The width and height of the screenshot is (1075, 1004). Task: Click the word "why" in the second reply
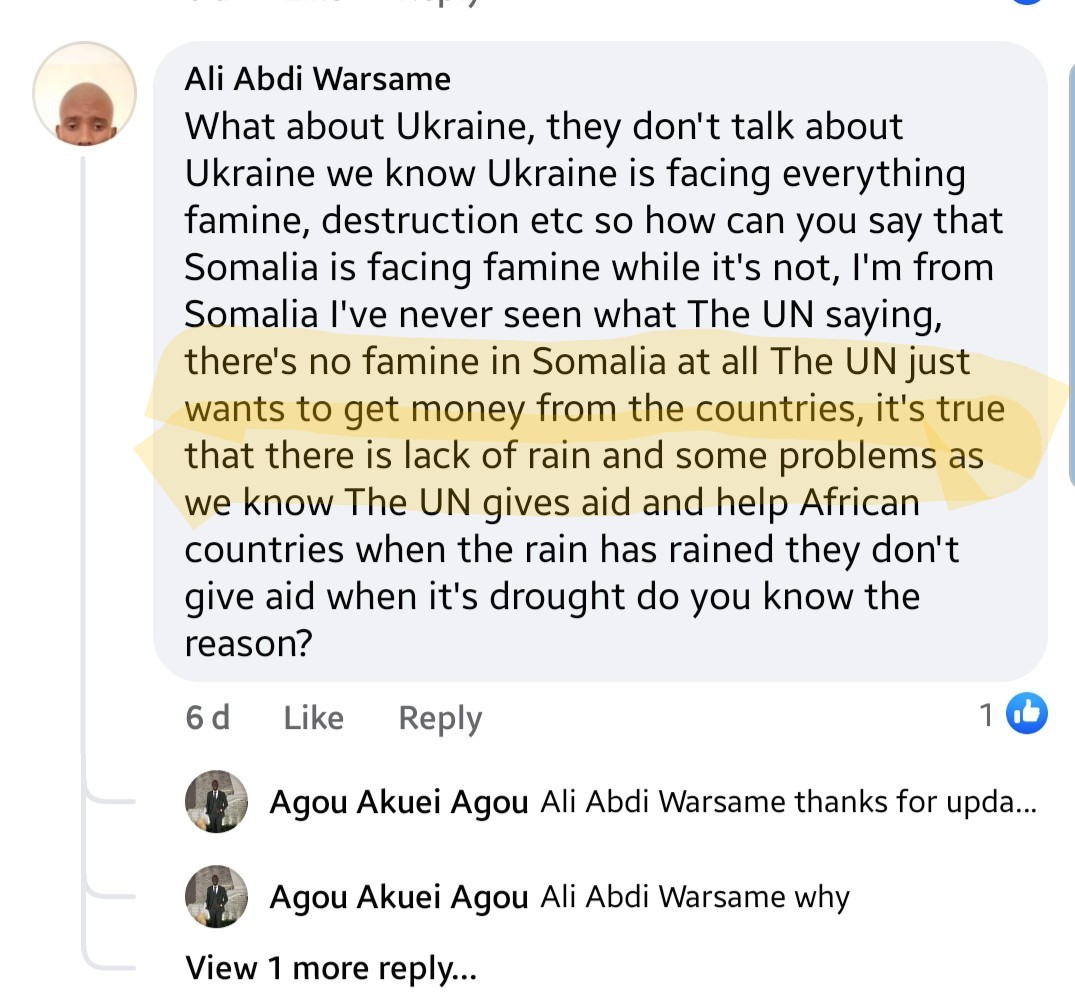822,897
